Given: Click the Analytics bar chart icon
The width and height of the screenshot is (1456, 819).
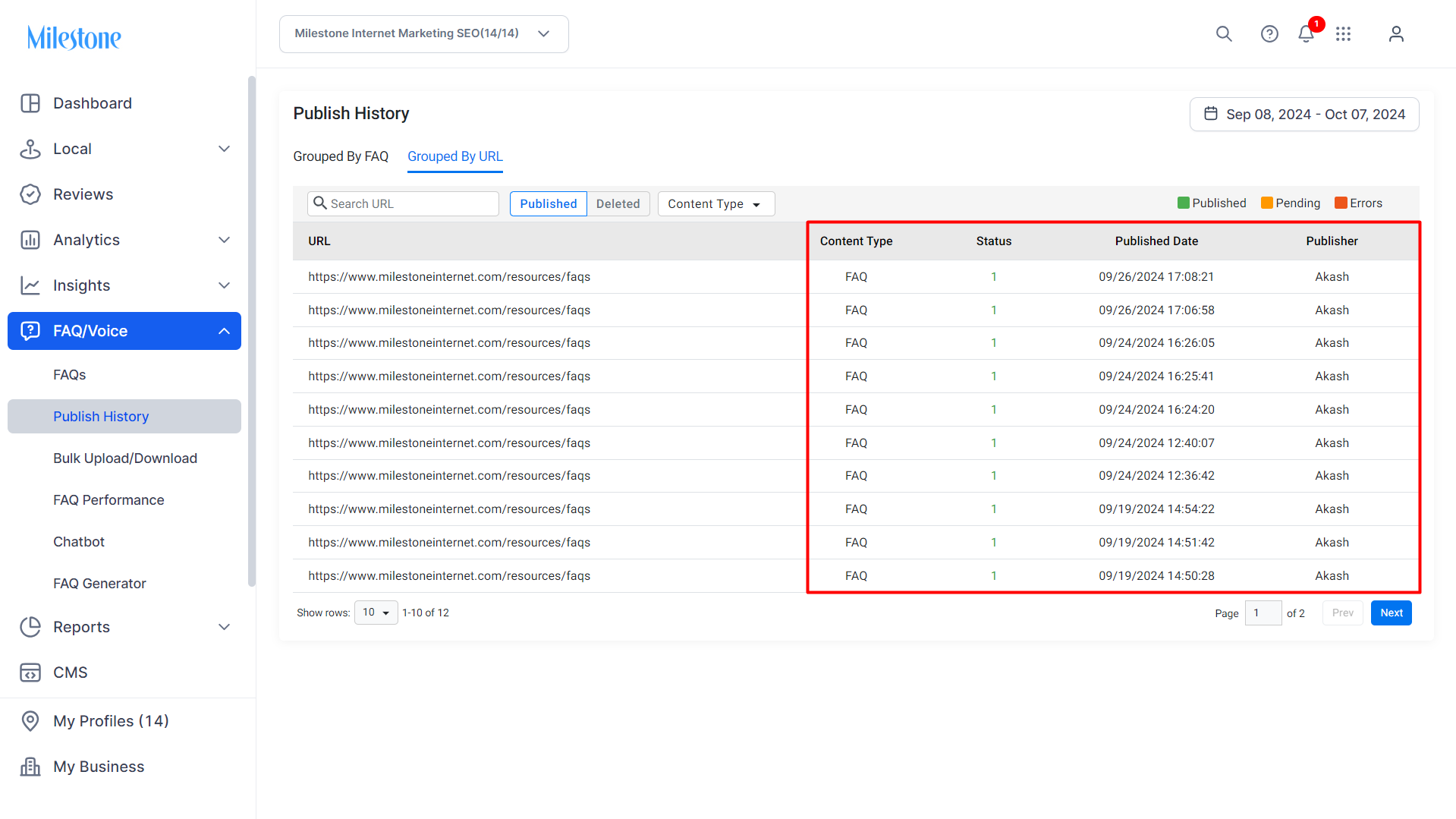Looking at the screenshot, I should (x=30, y=240).
